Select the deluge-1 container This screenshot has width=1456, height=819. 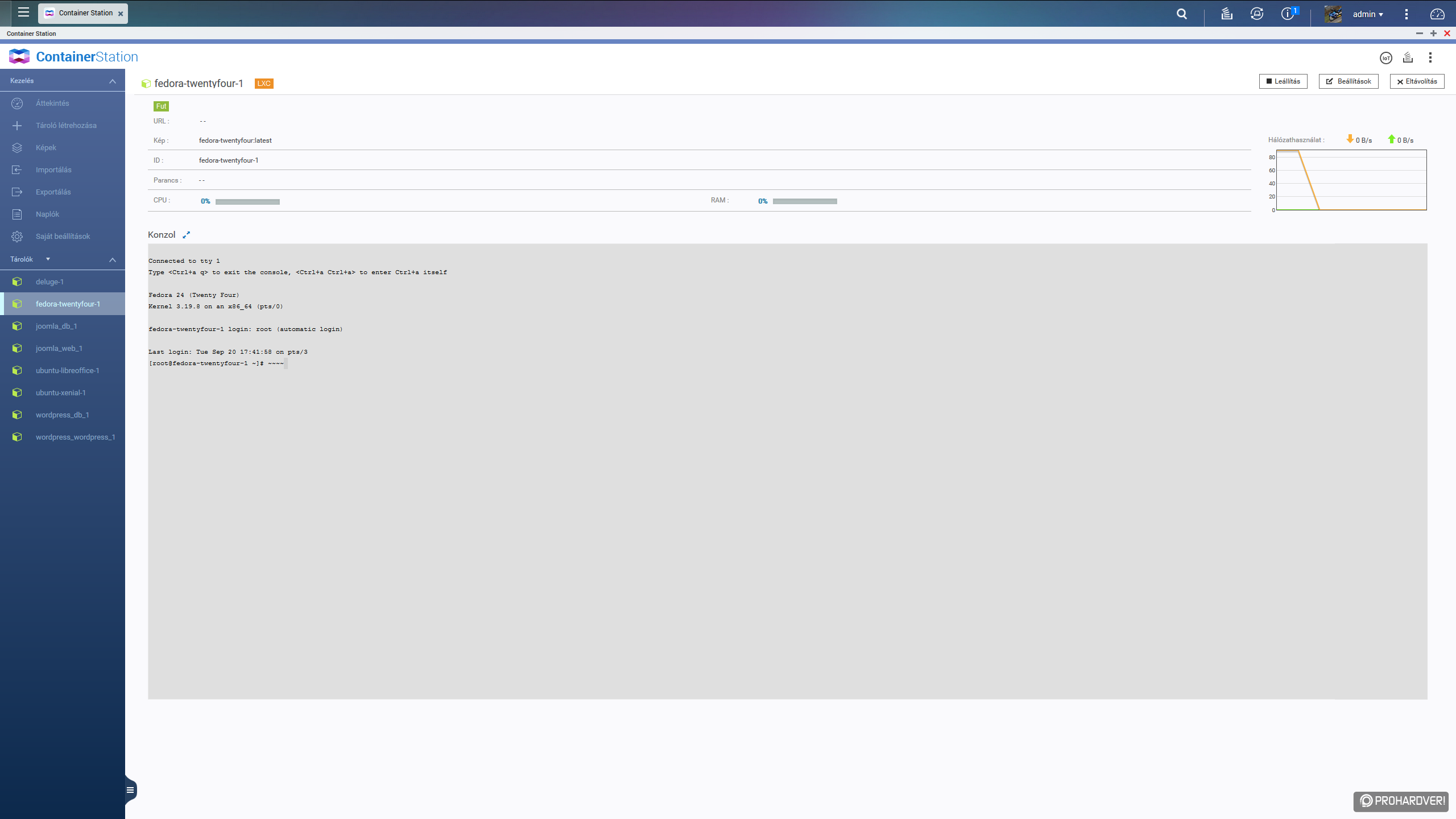63,282
